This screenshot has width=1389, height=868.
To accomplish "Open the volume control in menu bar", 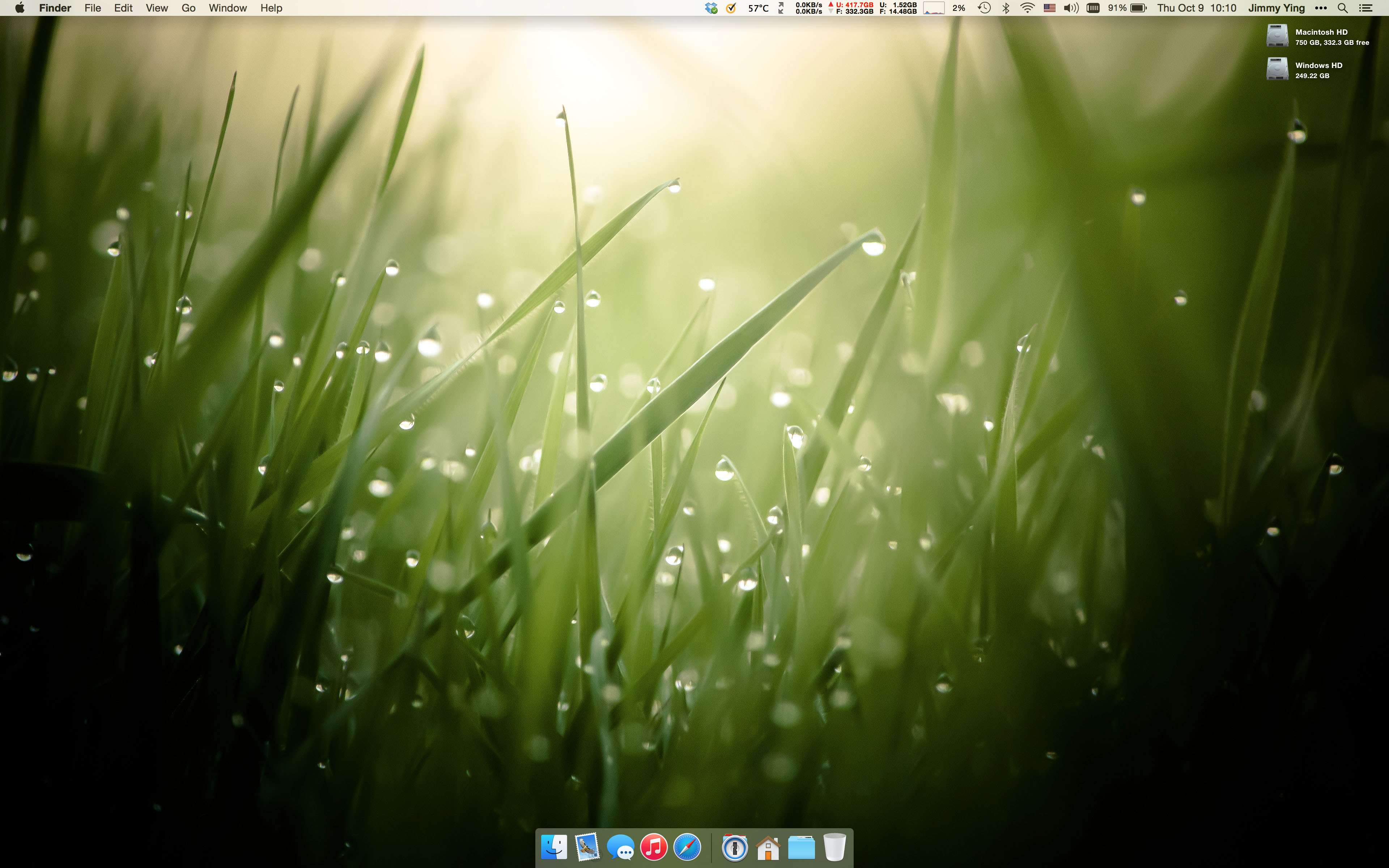I will tap(1071, 8).
